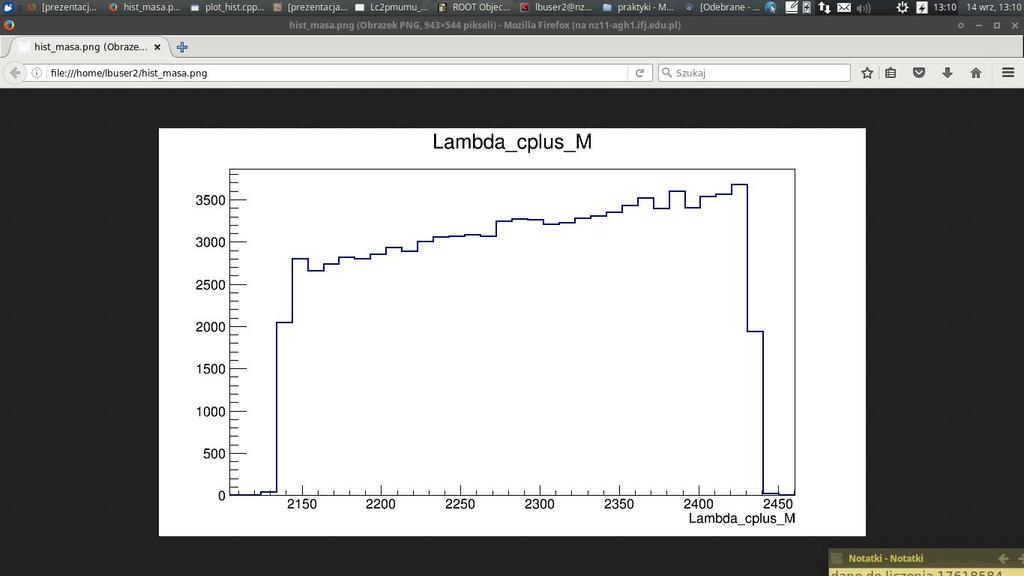The height and width of the screenshot is (576, 1024).
Task: Switch to first [prezentacj... taskbar window
Action: coord(61,7)
